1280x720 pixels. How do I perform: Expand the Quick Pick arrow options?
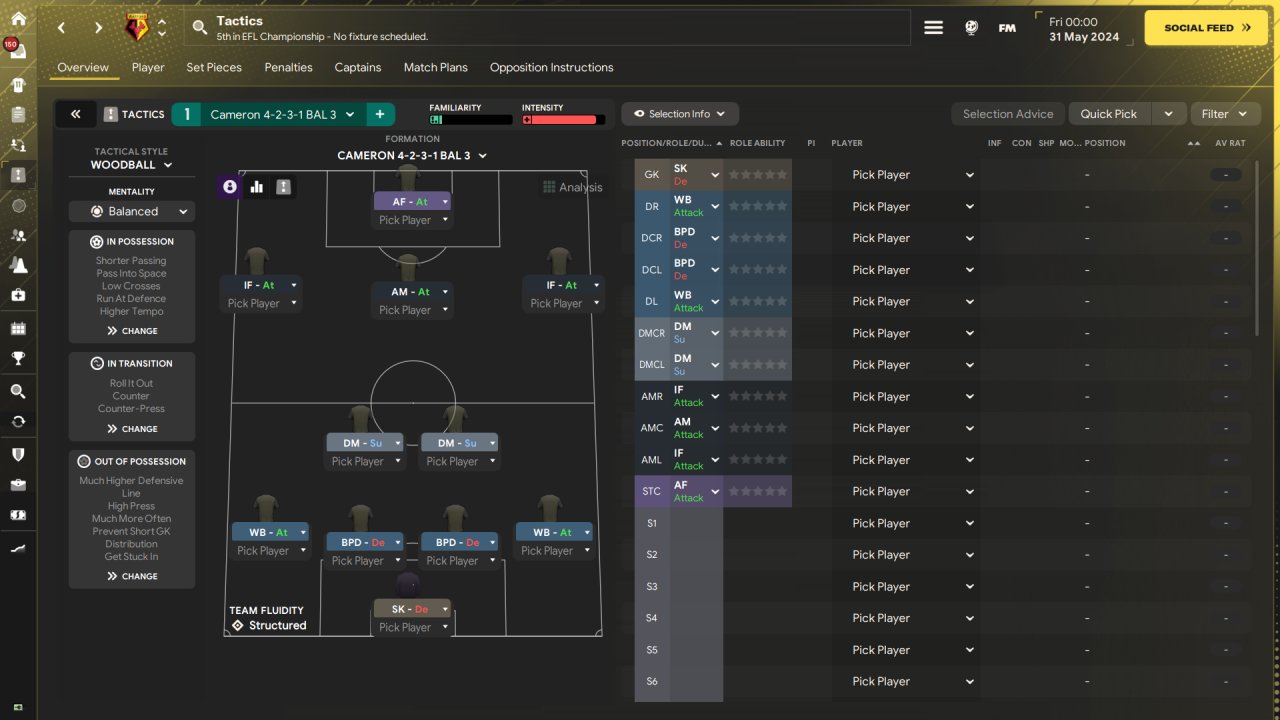[x=1168, y=114]
